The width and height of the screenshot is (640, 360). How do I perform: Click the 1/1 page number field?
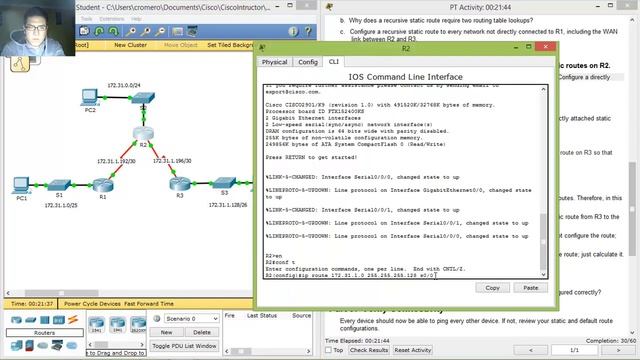pos(574,350)
